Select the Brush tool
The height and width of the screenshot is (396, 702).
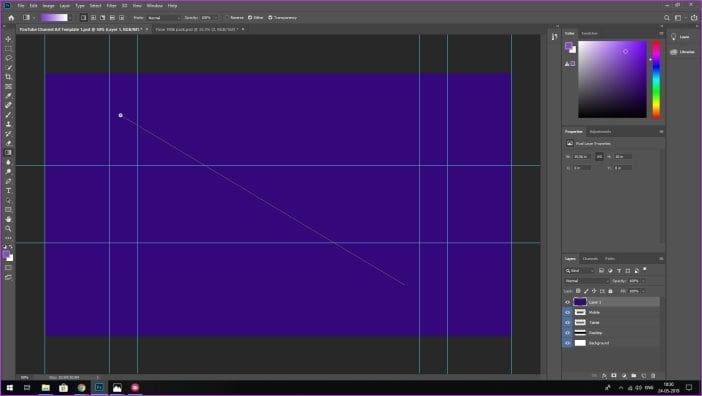(8, 115)
